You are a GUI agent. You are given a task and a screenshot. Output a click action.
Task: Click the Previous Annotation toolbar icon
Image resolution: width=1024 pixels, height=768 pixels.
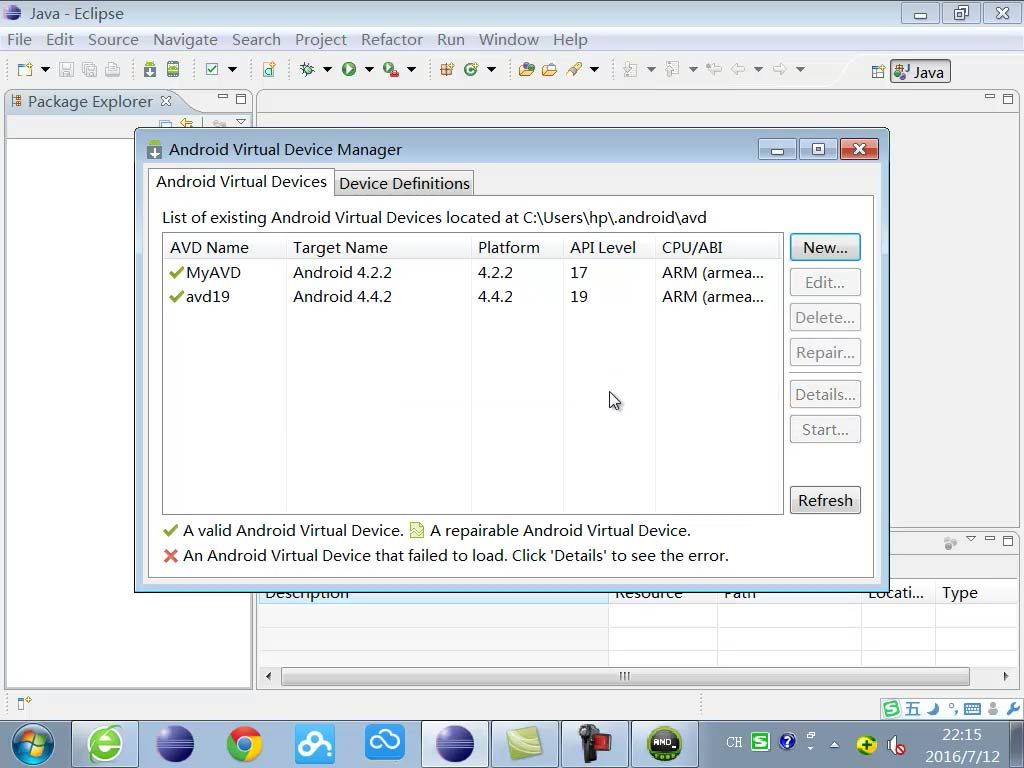coord(672,69)
